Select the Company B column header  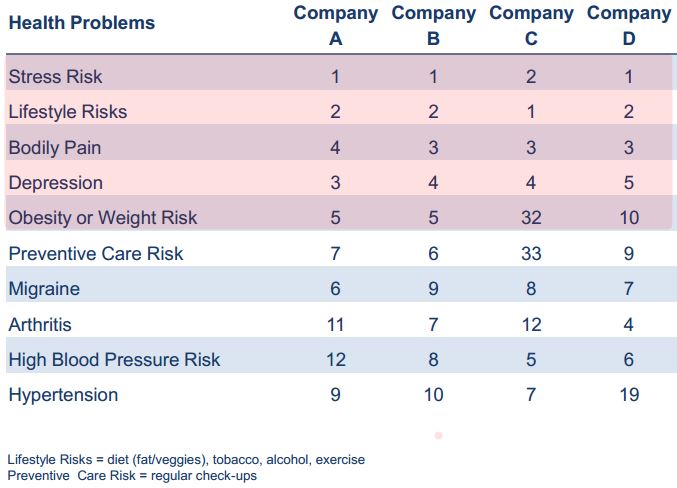coord(433,25)
